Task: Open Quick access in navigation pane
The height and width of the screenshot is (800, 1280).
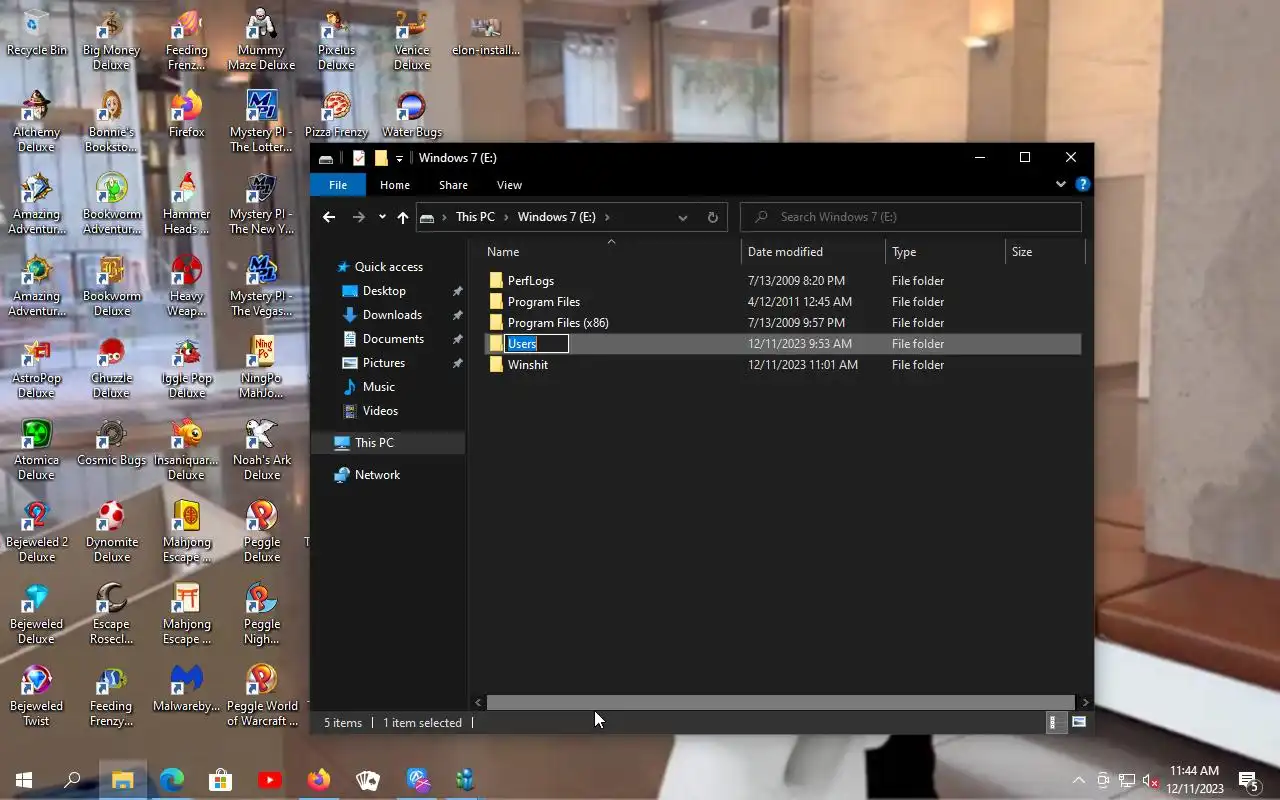Action: click(x=389, y=267)
